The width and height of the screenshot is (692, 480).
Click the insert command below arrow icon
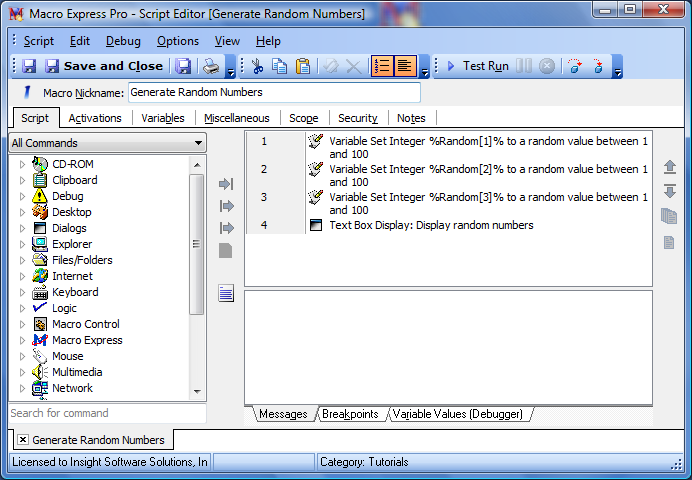point(226,228)
